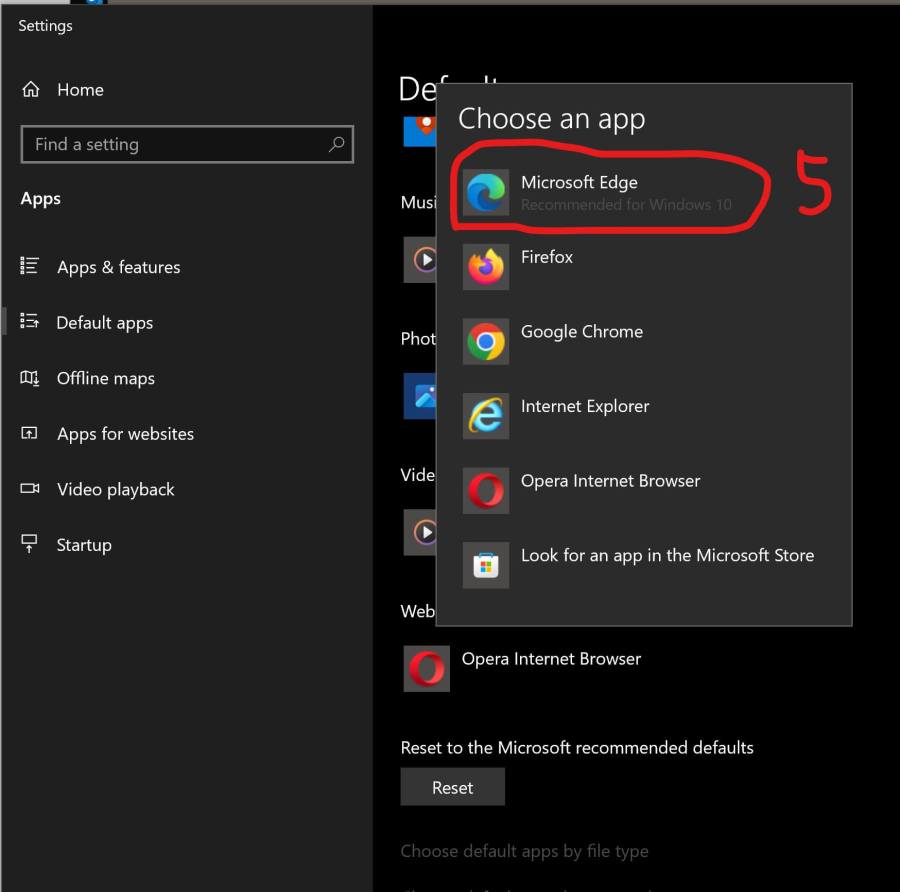Choose Google Chrome from the list
Screen dimensions: 900x892
[581, 332]
